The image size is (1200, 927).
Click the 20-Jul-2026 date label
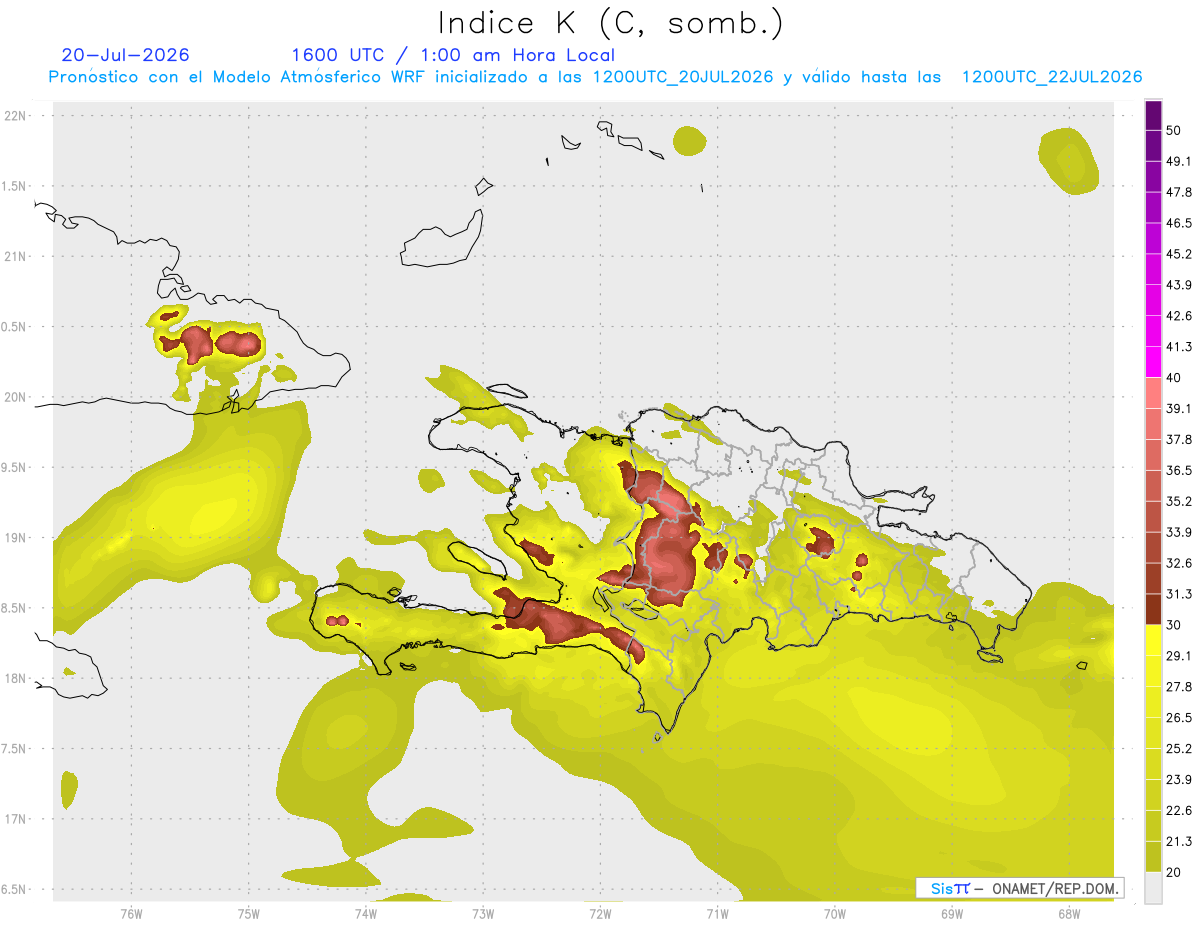point(125,55)
